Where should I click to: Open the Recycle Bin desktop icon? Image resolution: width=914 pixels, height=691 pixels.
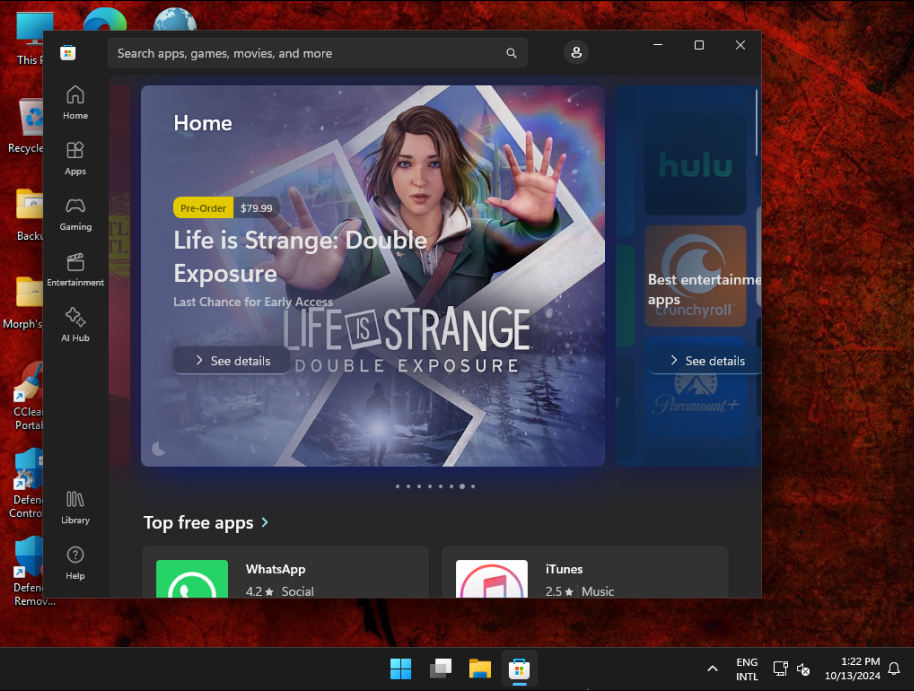pyautogui.click(x=26, y=126)
